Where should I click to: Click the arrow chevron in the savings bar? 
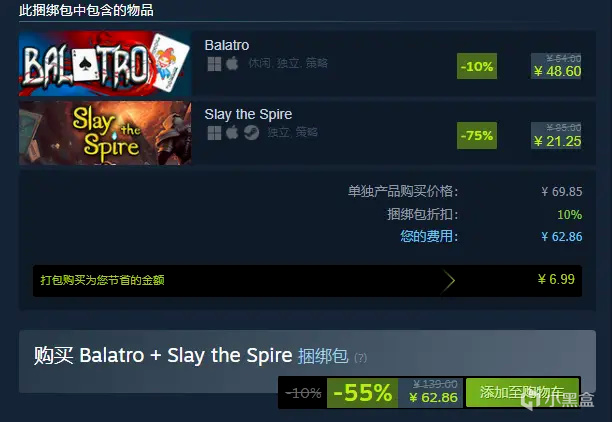pyautogui.click(x=449, y=280)
